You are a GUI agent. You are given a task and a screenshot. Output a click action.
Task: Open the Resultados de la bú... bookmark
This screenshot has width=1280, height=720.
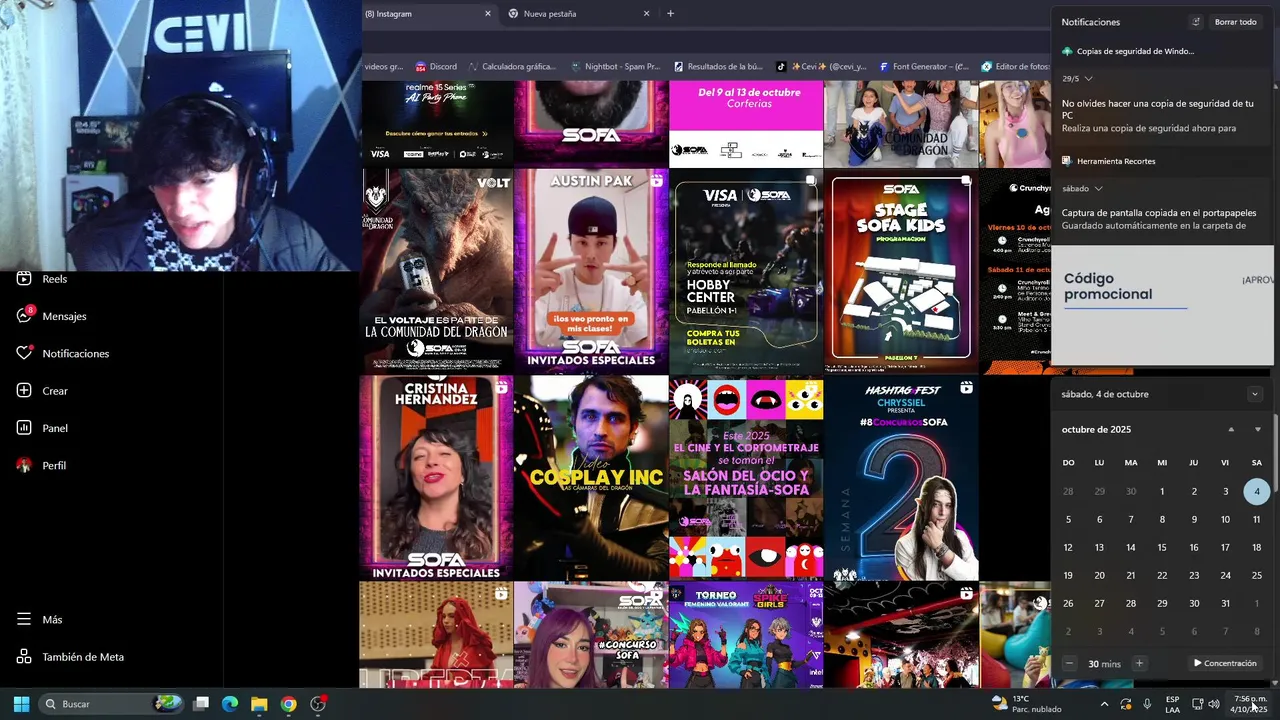point(718,67)
